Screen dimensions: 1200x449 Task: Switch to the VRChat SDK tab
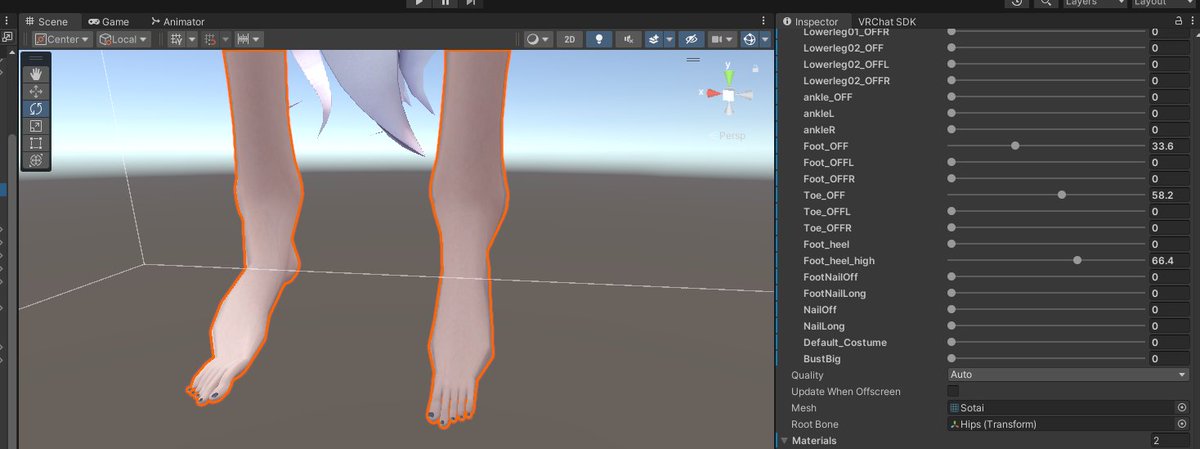coord(886,21)
